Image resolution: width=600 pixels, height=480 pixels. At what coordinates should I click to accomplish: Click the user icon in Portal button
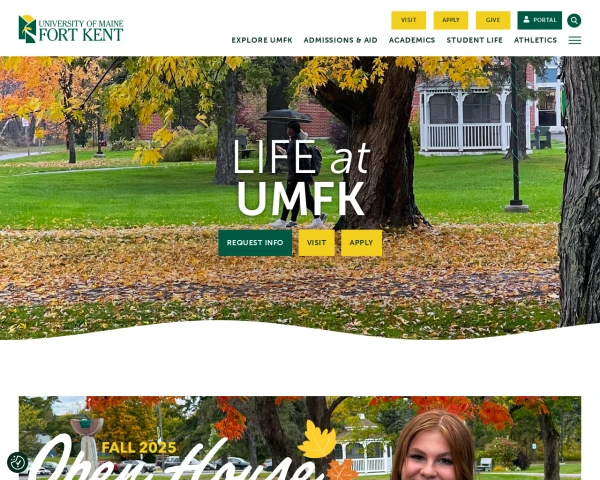tap(527, 20)
